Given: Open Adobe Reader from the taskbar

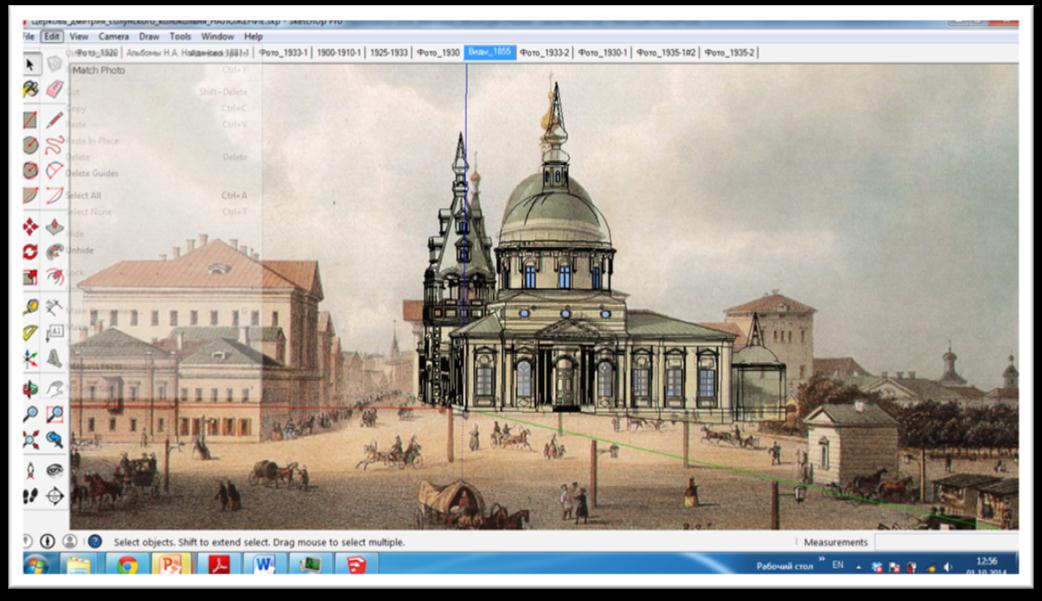Looking at the screenshot, I should (219, 566).
